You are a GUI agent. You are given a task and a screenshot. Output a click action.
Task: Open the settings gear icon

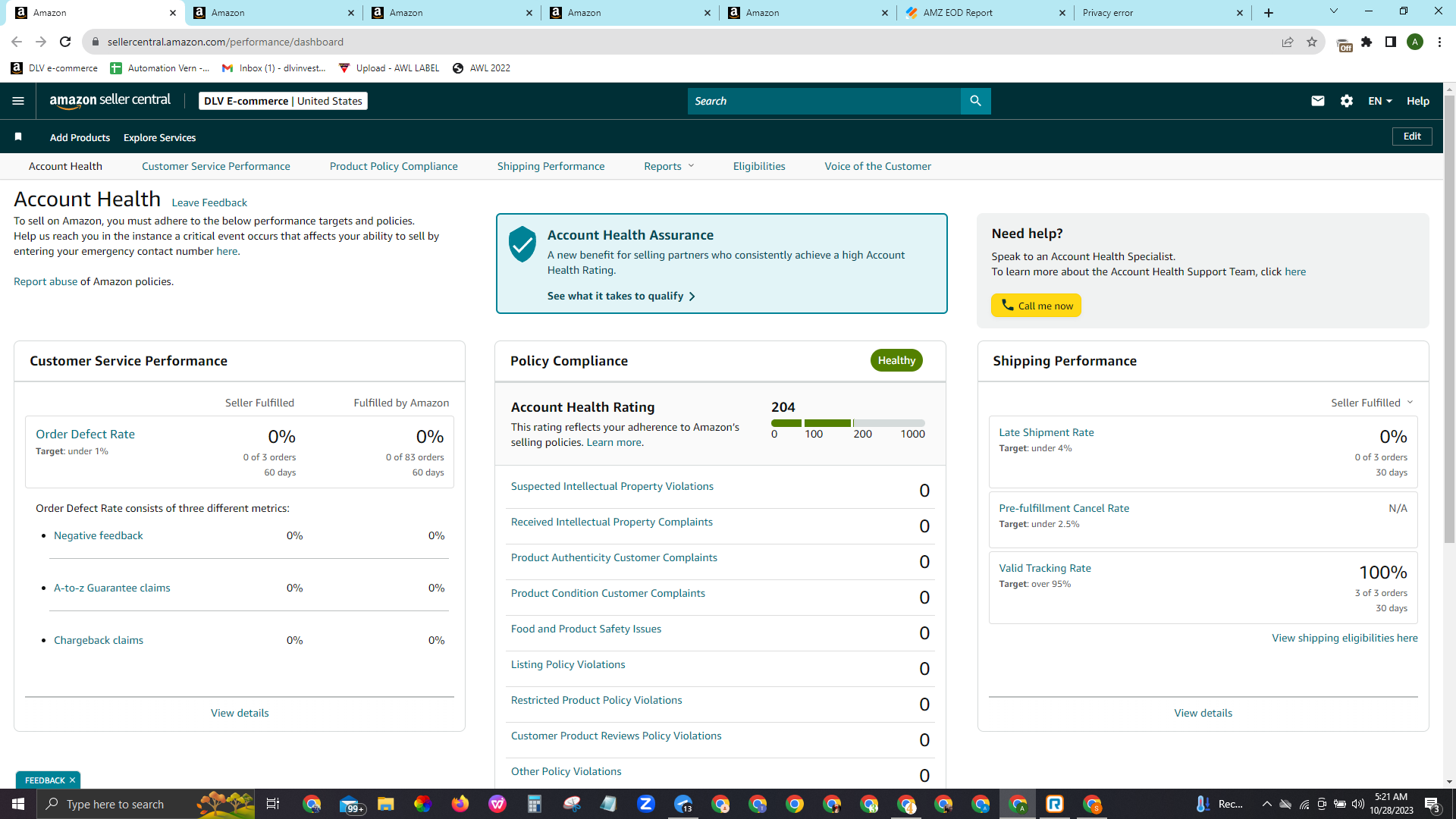[1347, 101]
